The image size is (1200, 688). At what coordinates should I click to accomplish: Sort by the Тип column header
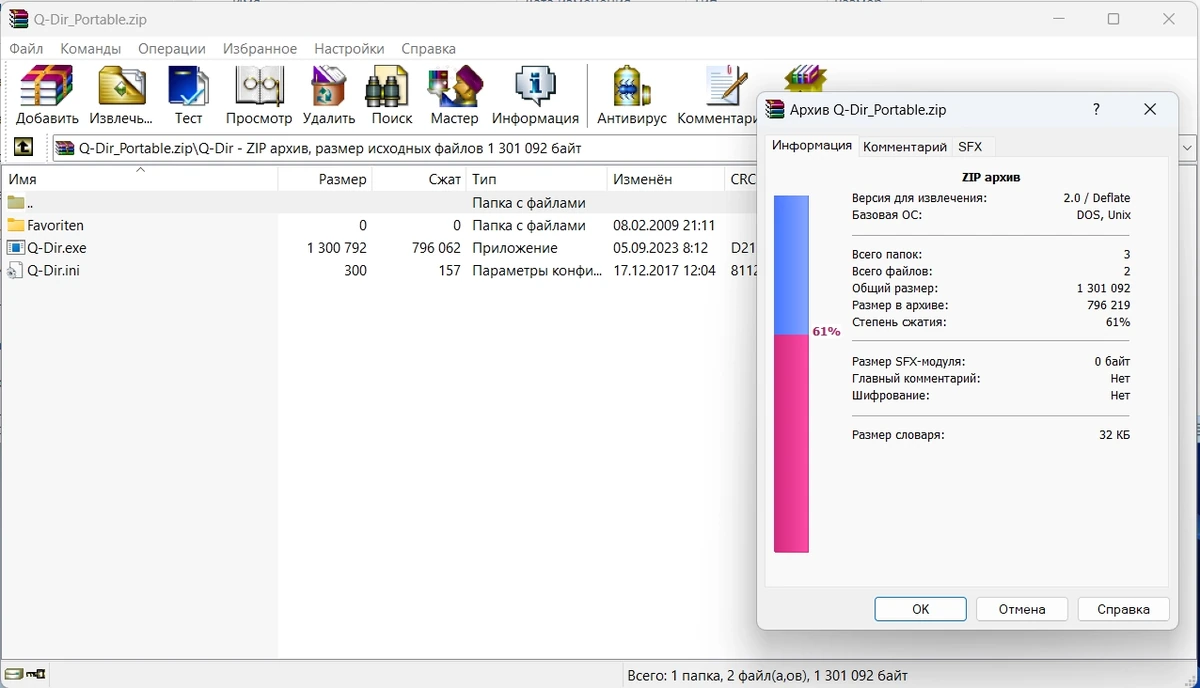(x=537, y=179)
